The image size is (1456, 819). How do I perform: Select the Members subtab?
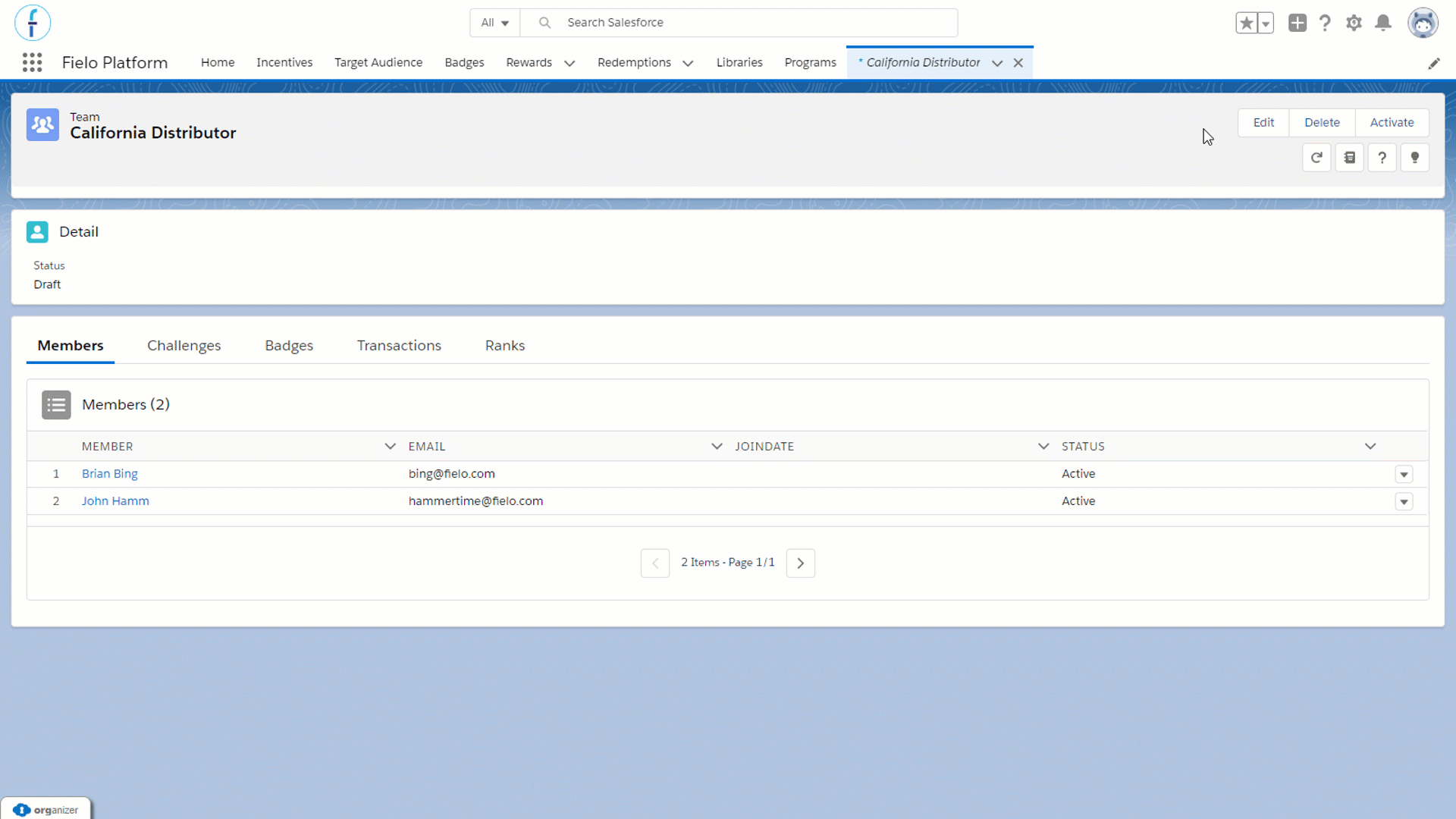coord(71,346)
